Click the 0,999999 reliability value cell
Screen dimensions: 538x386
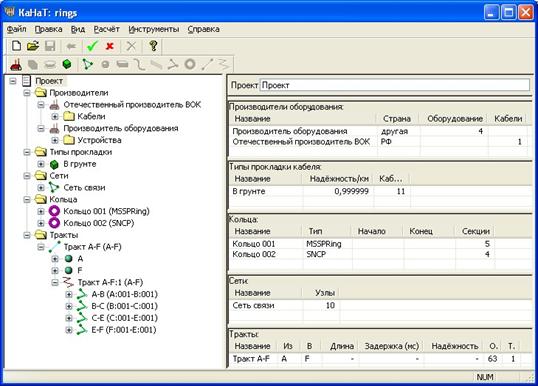[351, 191]
